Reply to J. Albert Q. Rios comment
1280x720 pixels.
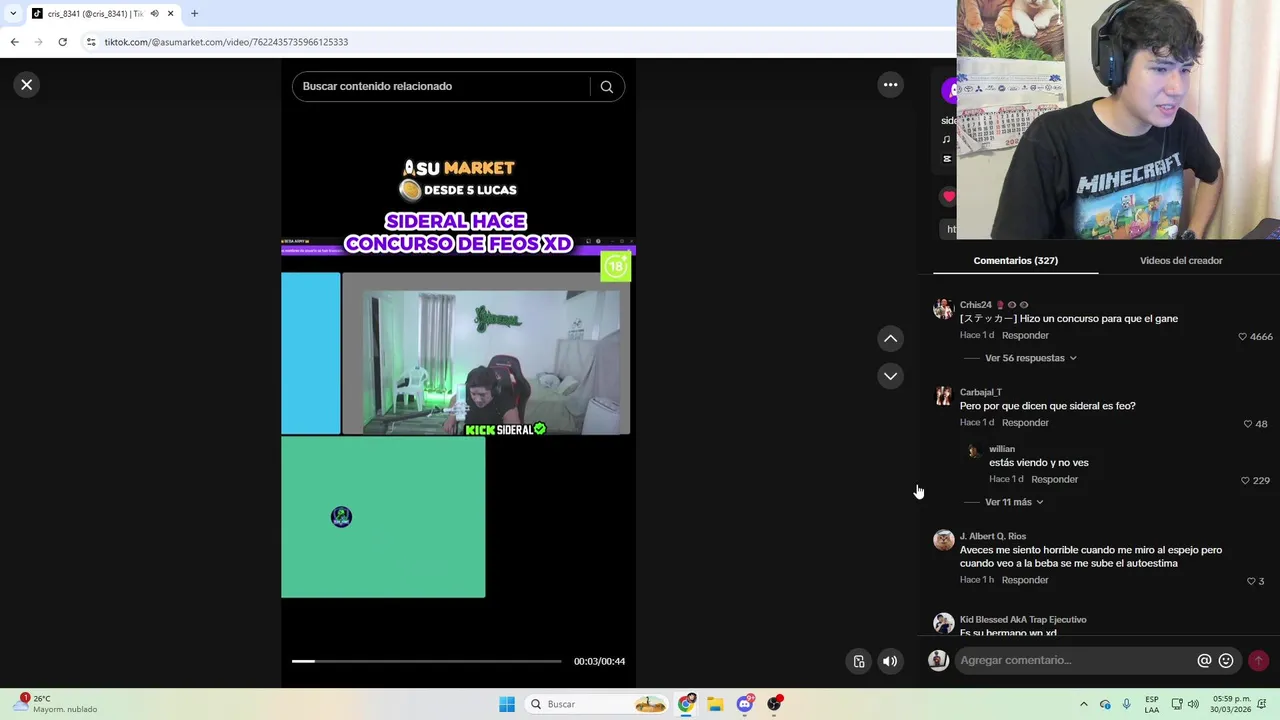(x=1025, y=580)
